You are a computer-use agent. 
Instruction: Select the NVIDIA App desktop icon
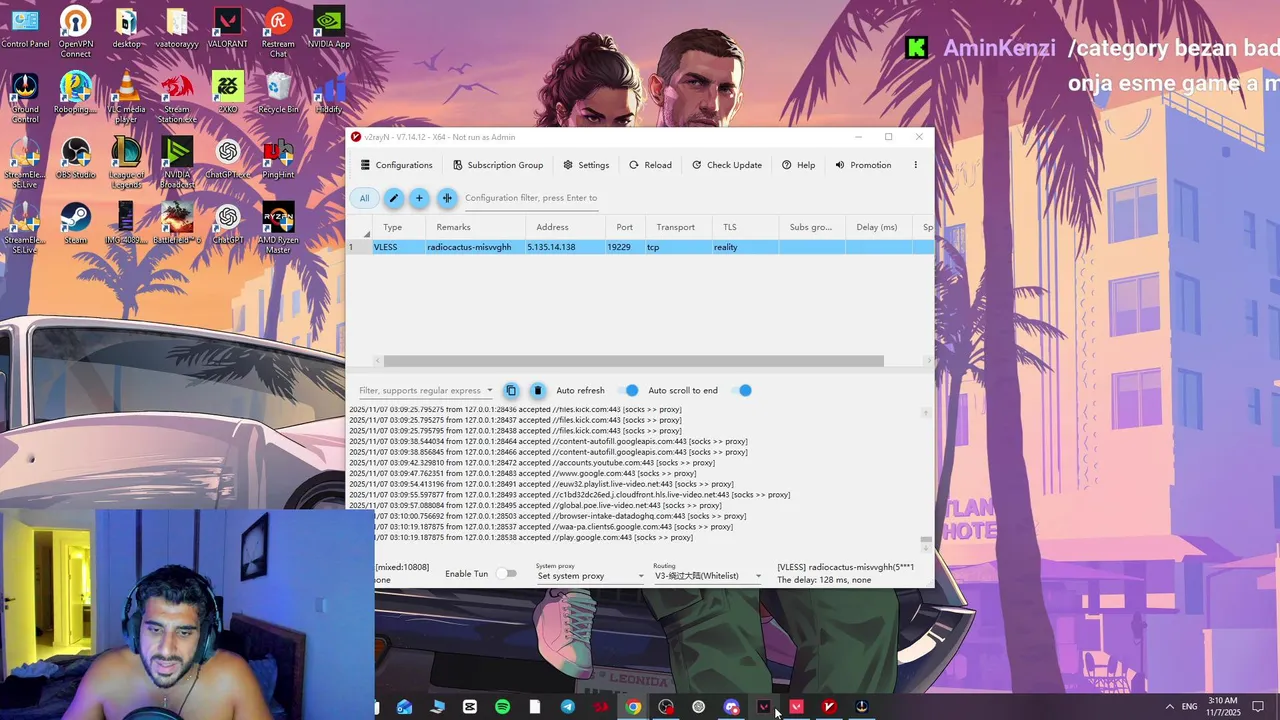pyautogui.click(x=329, y=28)
